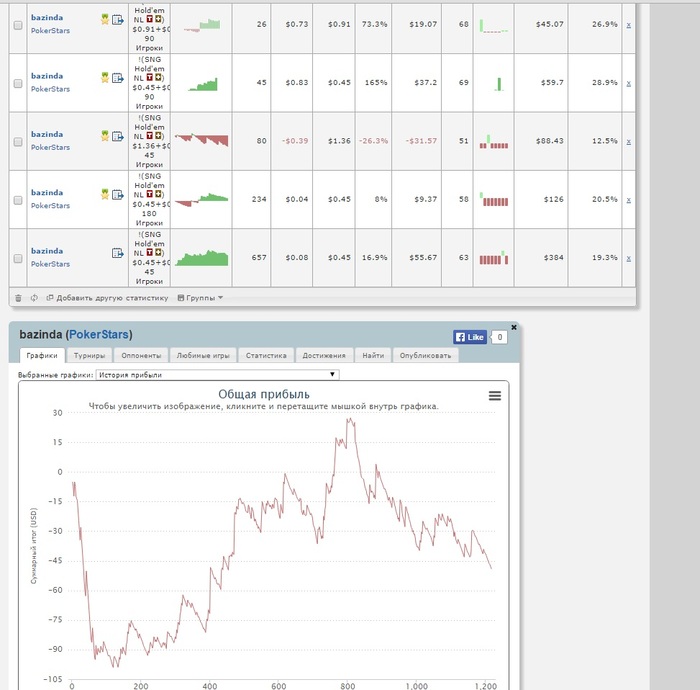Tick the checkbox for the 26-games row
Screen dimensions: 700x690
pyautogui.click(x=18, y=25)
